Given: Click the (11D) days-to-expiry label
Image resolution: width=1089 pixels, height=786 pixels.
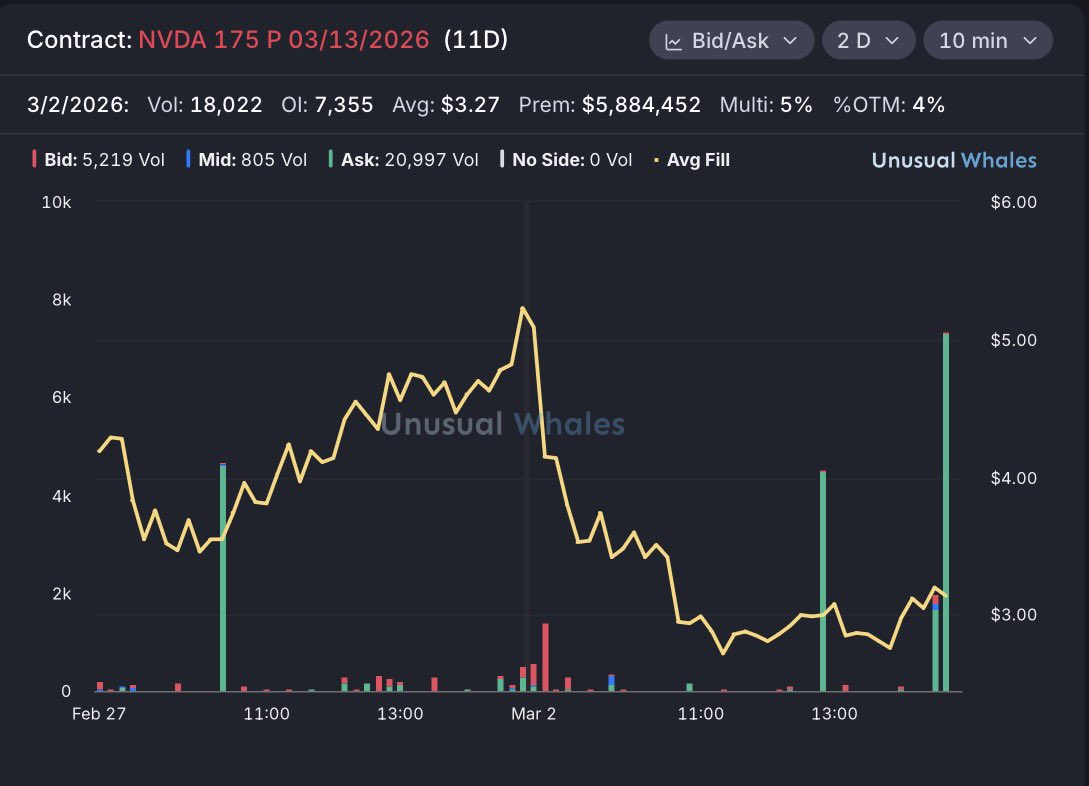Looking at the screenshot, I should tap(476, 40).
